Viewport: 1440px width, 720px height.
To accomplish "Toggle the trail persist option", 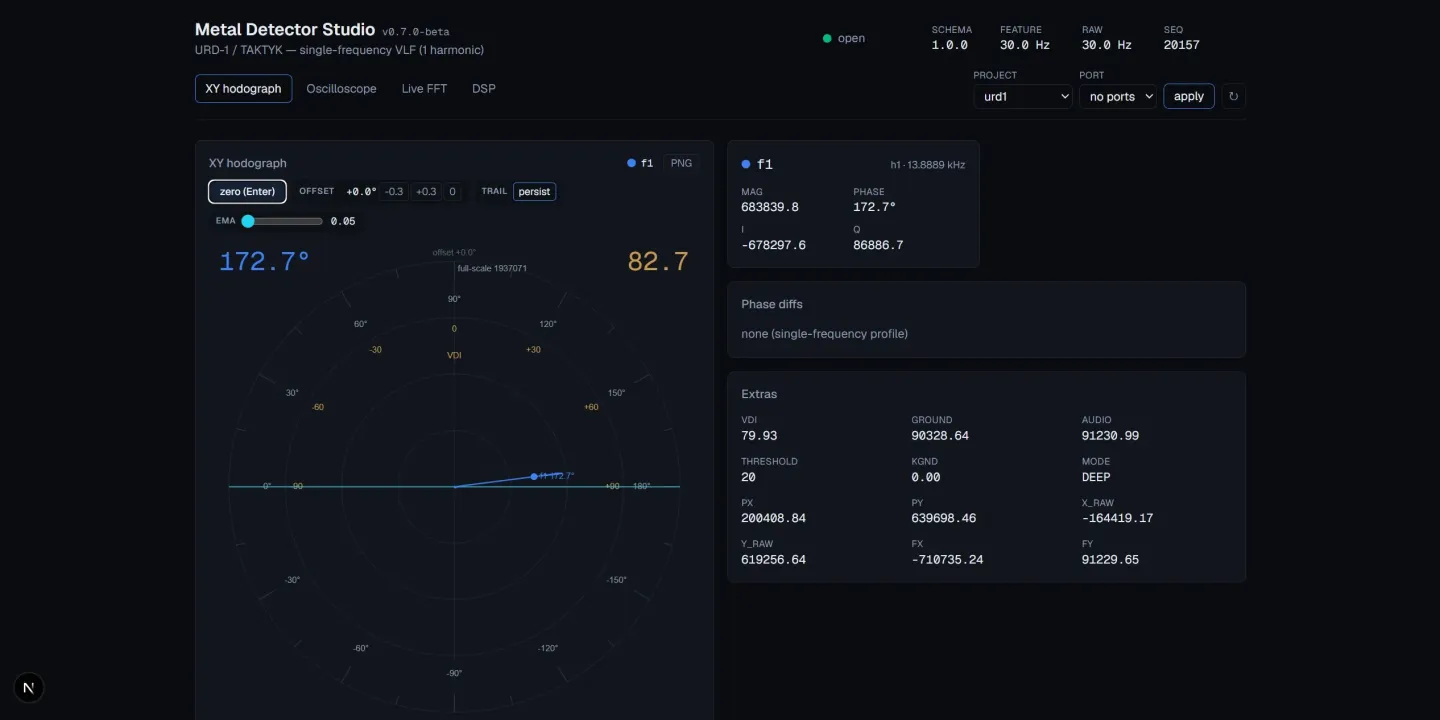I will [x=534, y=191].
